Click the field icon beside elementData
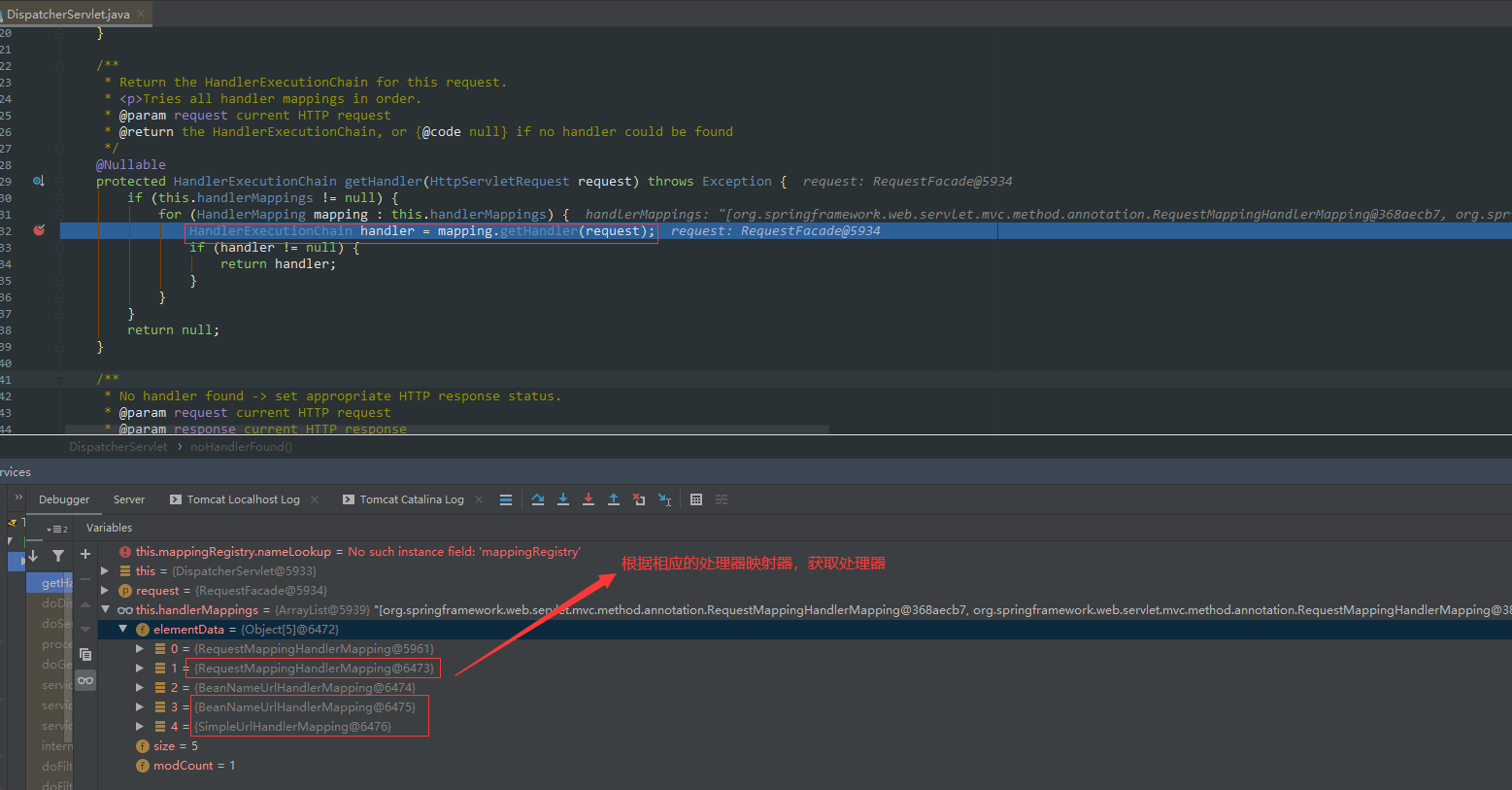This screenshot has width=1512, height=790. pos(143,630)
